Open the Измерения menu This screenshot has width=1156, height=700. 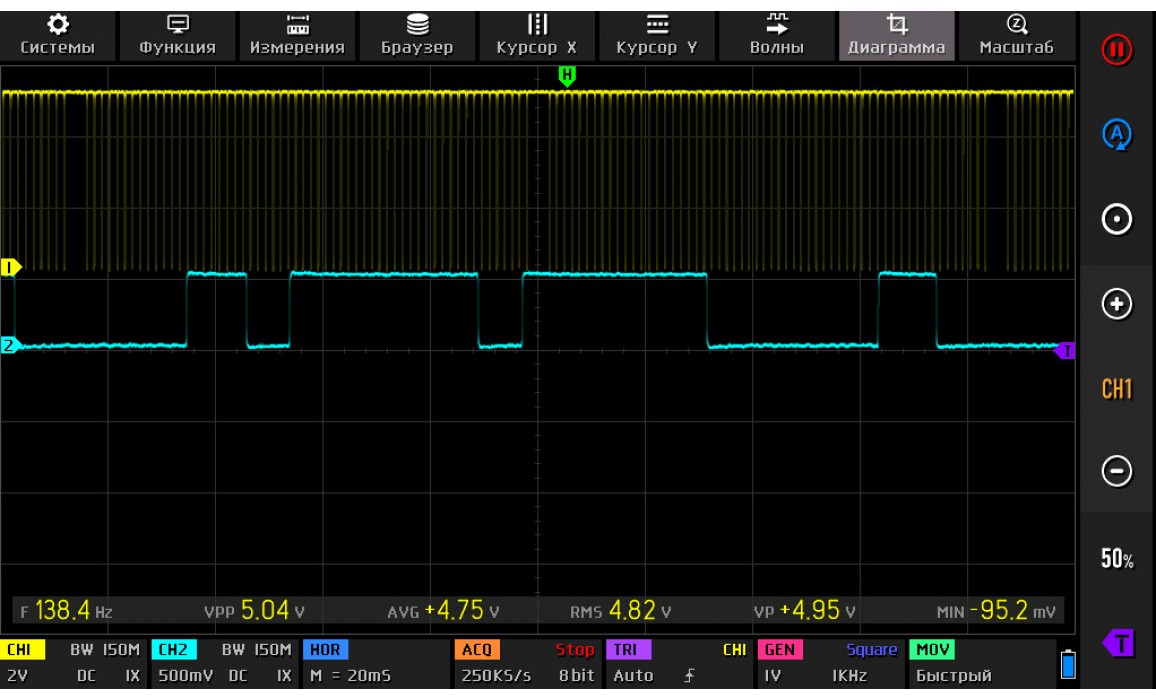299,33
